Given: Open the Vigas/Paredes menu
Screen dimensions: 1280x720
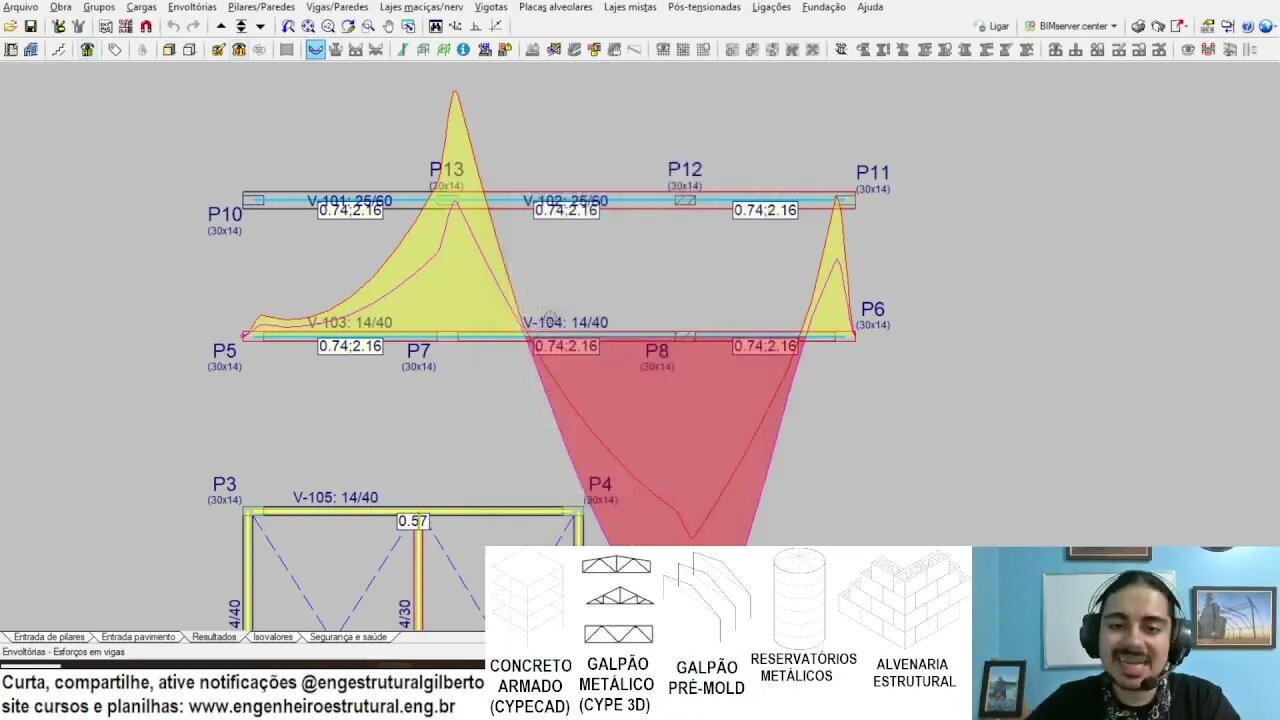Looking at the screenshot, I should pyautogui.click(x=337, y=7).
